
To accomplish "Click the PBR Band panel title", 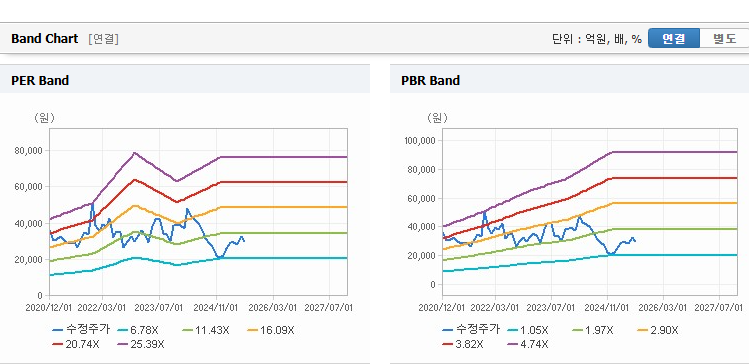I will point(431,81).
